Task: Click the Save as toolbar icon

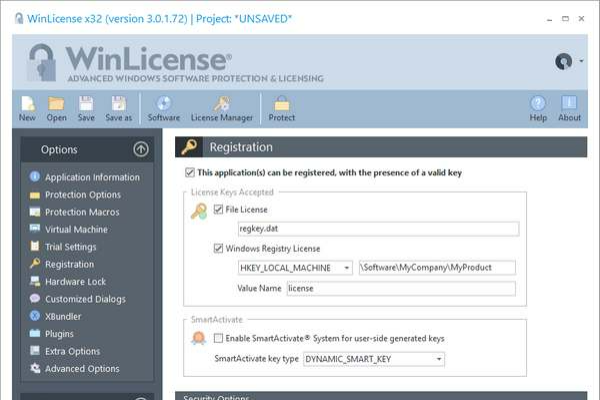Action: click(x=118, y=104)
